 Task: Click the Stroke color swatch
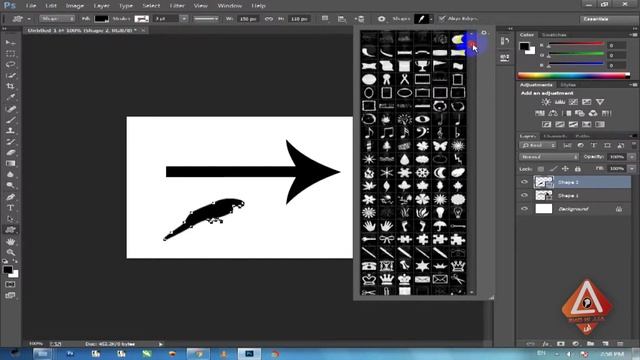pyautogui.click(x=142, y=19)
